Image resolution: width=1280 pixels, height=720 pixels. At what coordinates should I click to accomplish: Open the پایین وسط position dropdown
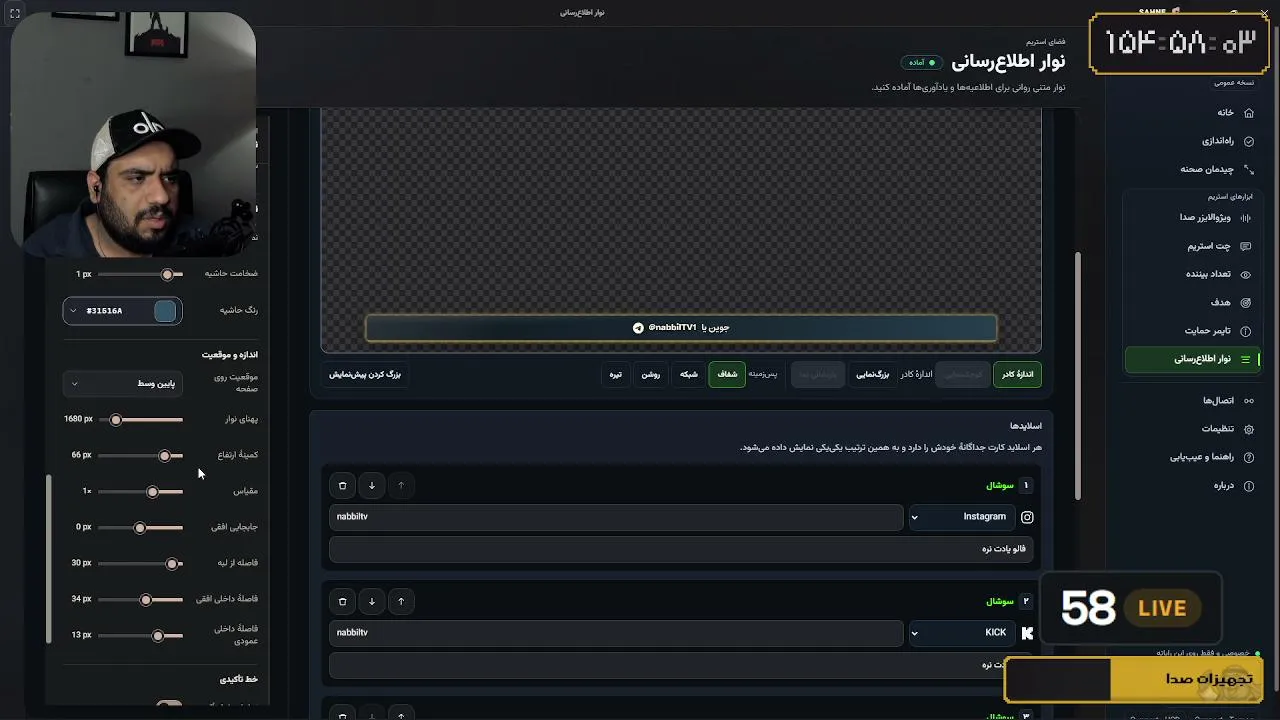123,383
